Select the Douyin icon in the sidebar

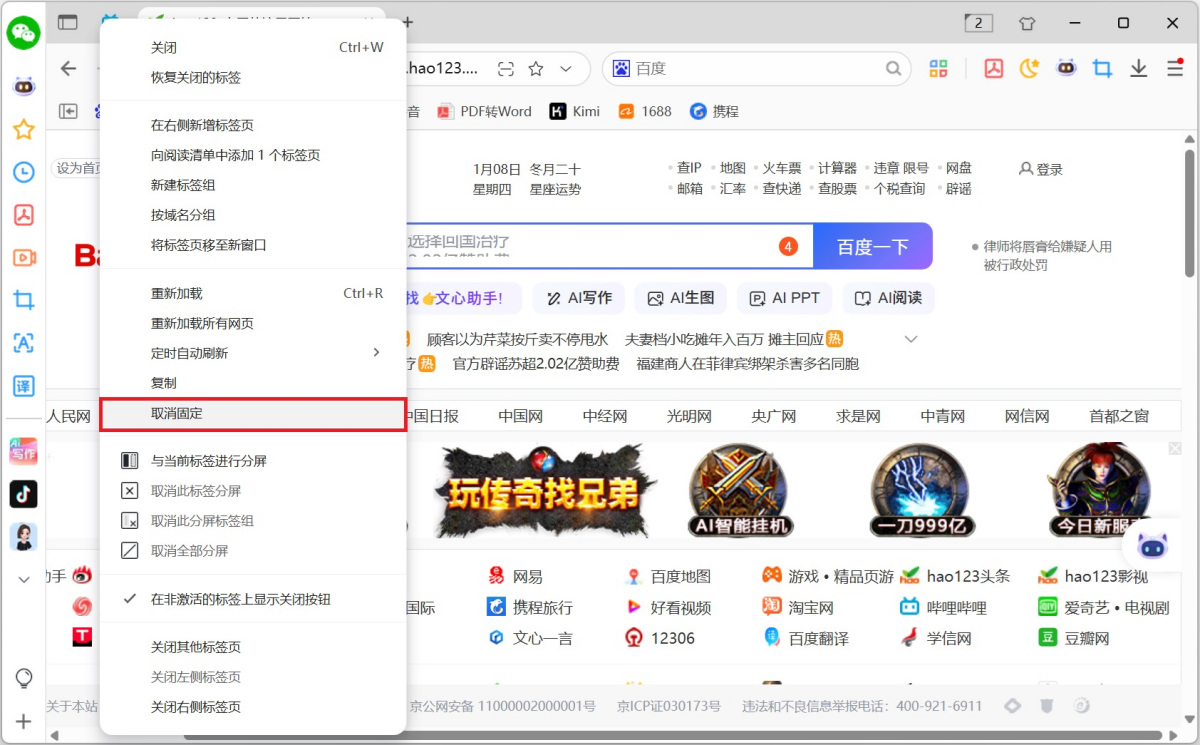coord(23,494)
